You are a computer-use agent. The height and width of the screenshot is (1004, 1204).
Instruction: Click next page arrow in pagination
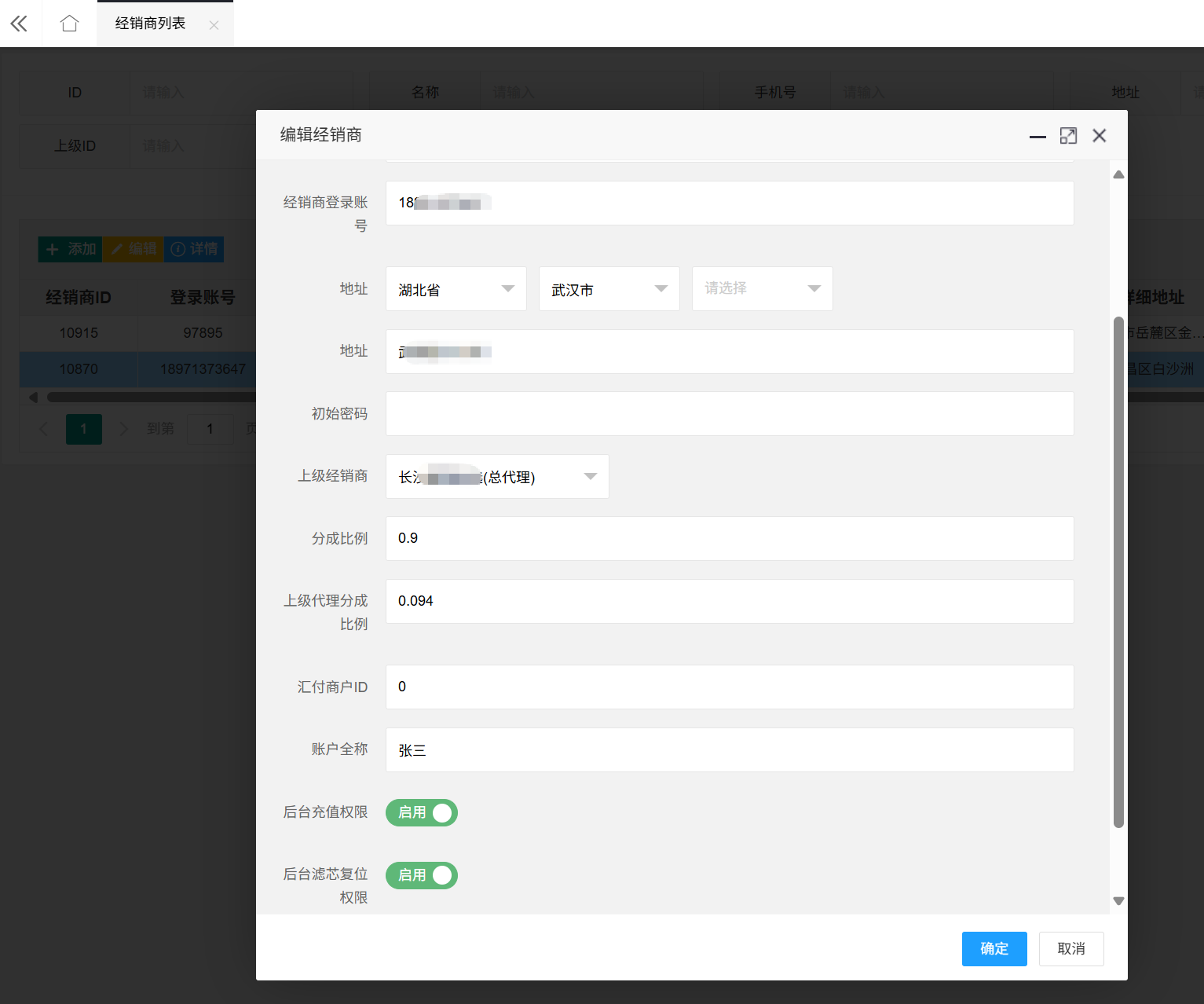pyautogui.click(x=123, y=429)
